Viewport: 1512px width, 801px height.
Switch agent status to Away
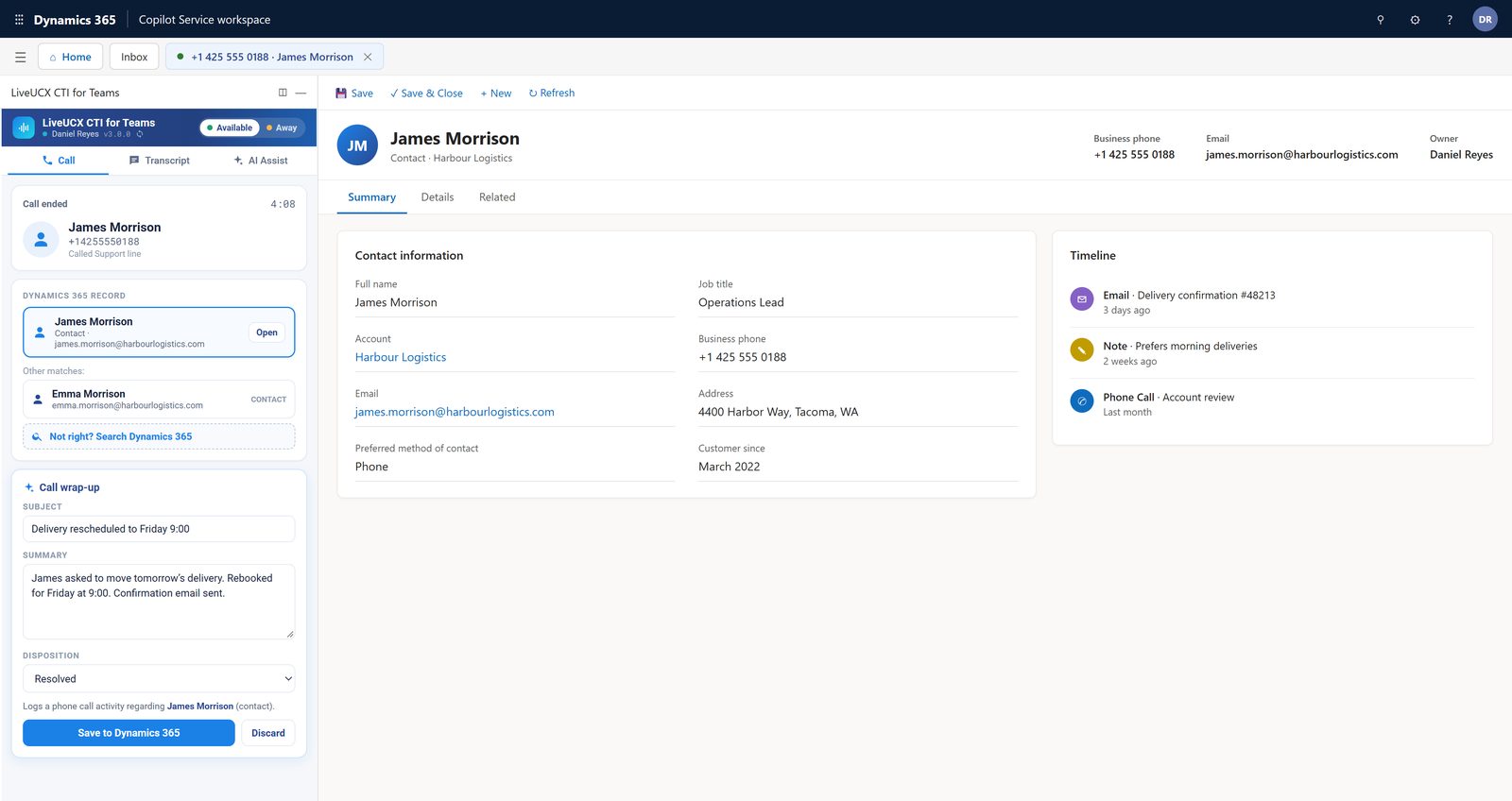pos(282,128)
